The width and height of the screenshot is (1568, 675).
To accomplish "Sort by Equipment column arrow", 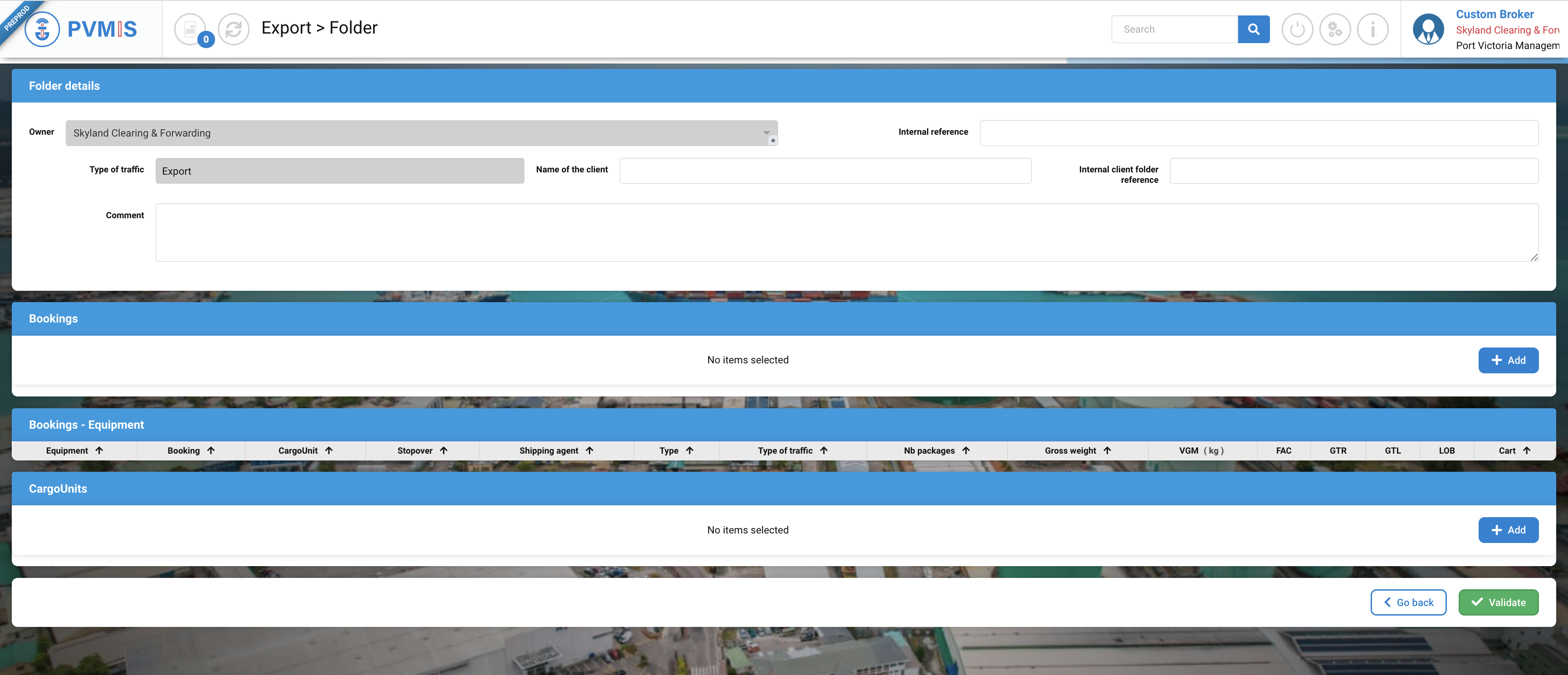I will 99,450.
